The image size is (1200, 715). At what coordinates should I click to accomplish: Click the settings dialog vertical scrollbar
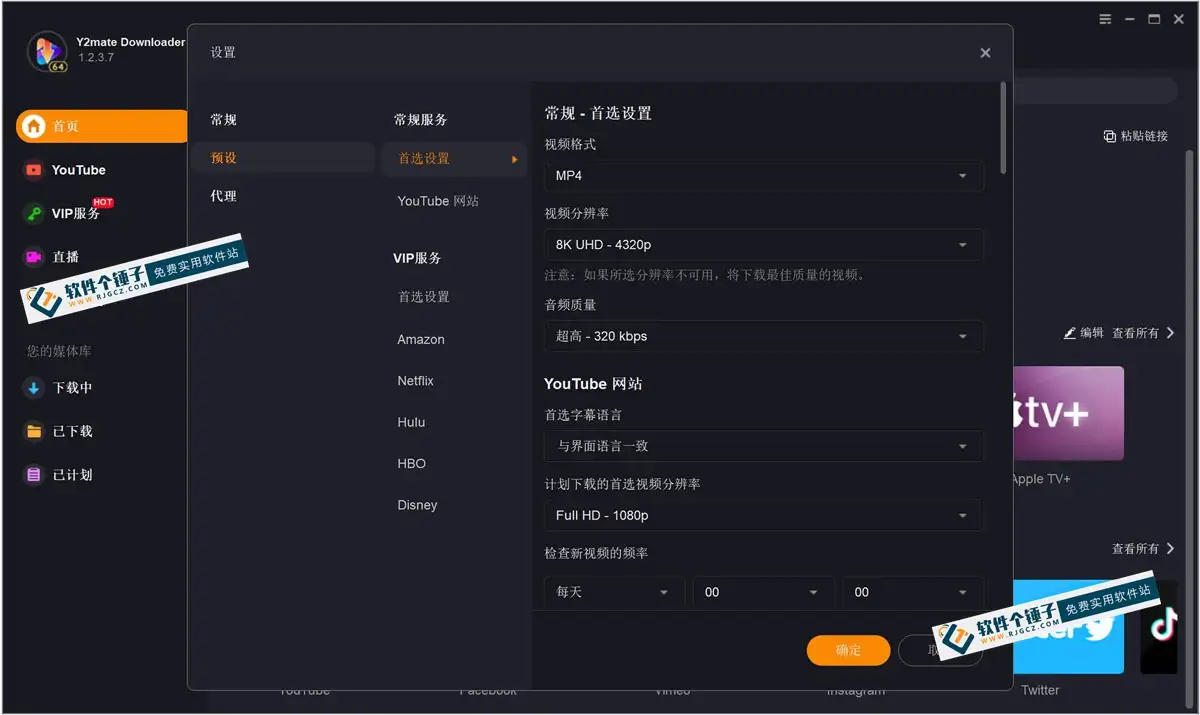(x=1003, y=130)
